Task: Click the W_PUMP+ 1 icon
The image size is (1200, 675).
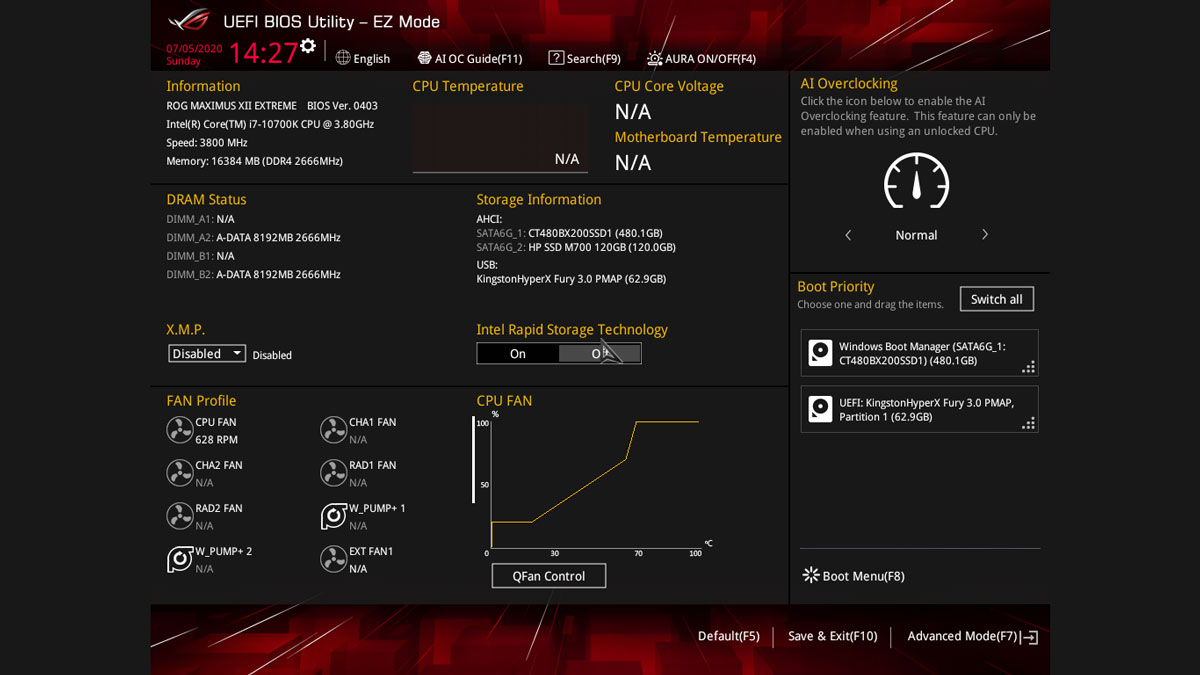Action: click(x=333, y=516)
